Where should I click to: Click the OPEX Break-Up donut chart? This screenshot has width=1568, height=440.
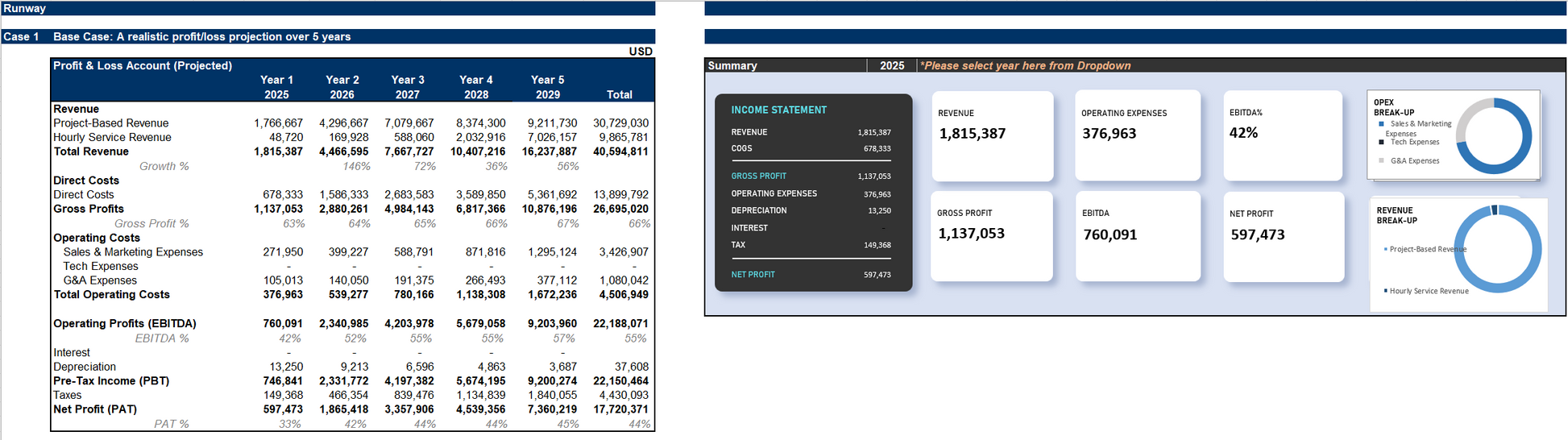(1493, 135)
